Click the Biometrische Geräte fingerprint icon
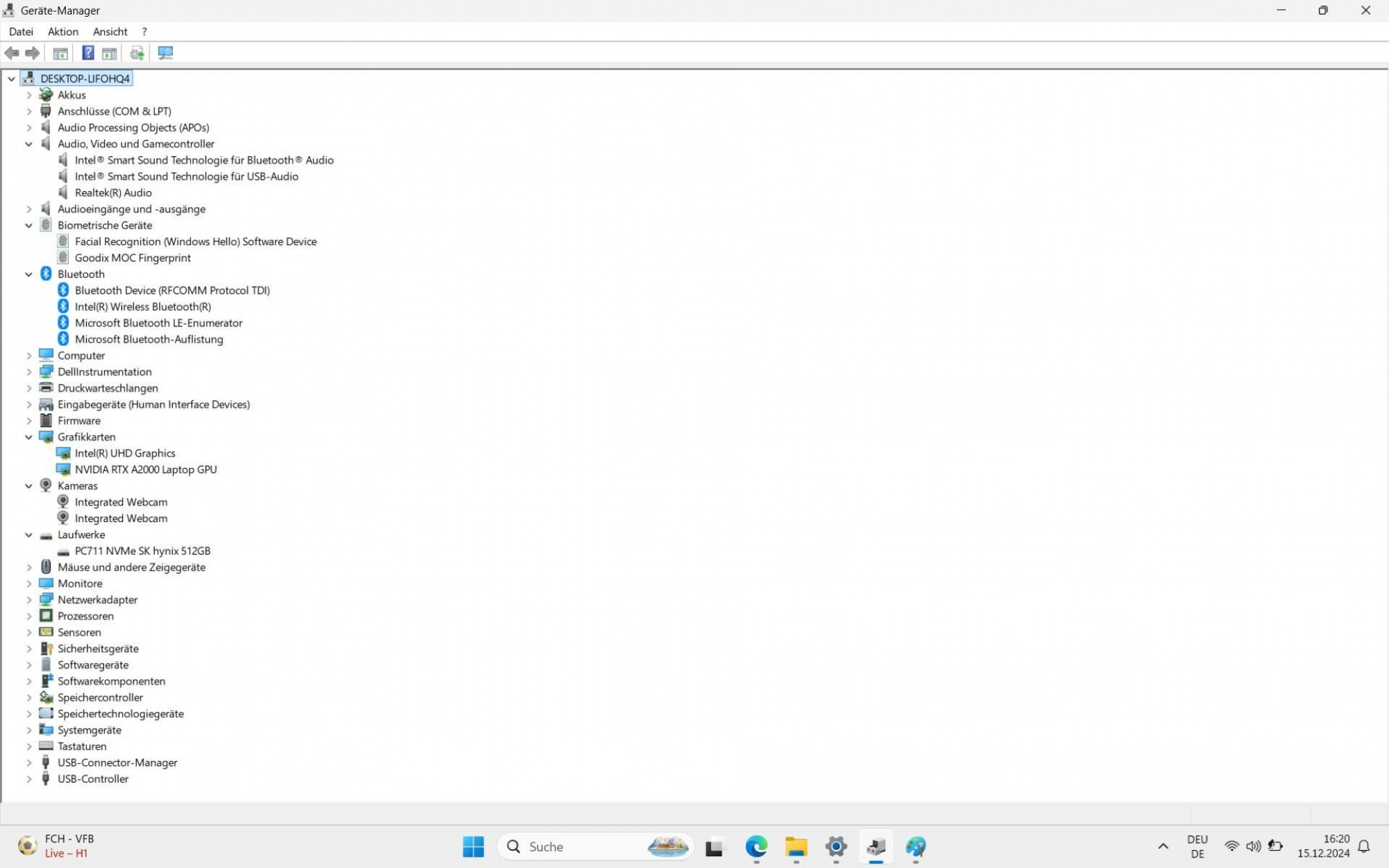The image size is (1389, 868). 46,225
